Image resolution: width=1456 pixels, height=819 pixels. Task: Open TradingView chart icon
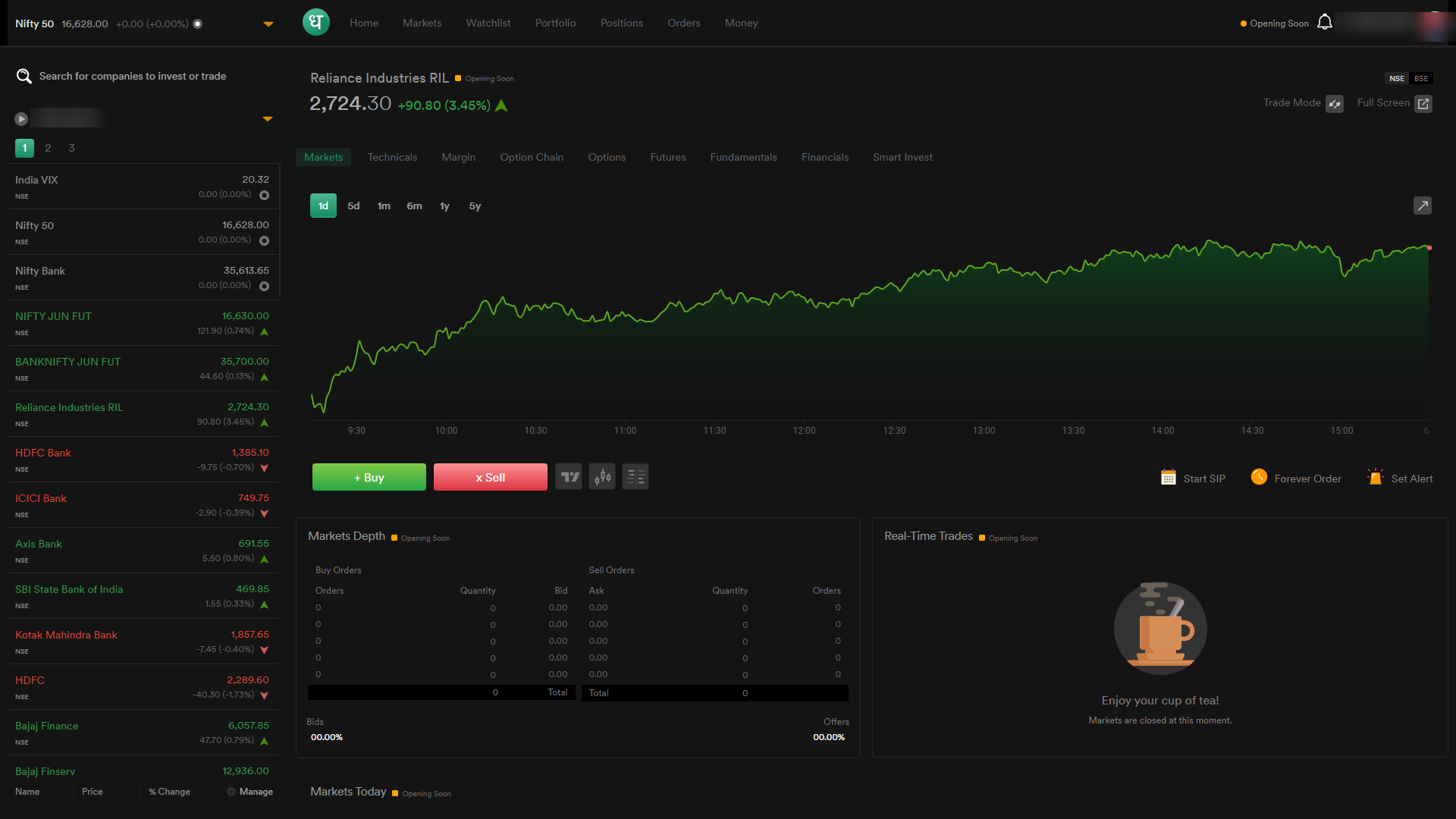569,477
